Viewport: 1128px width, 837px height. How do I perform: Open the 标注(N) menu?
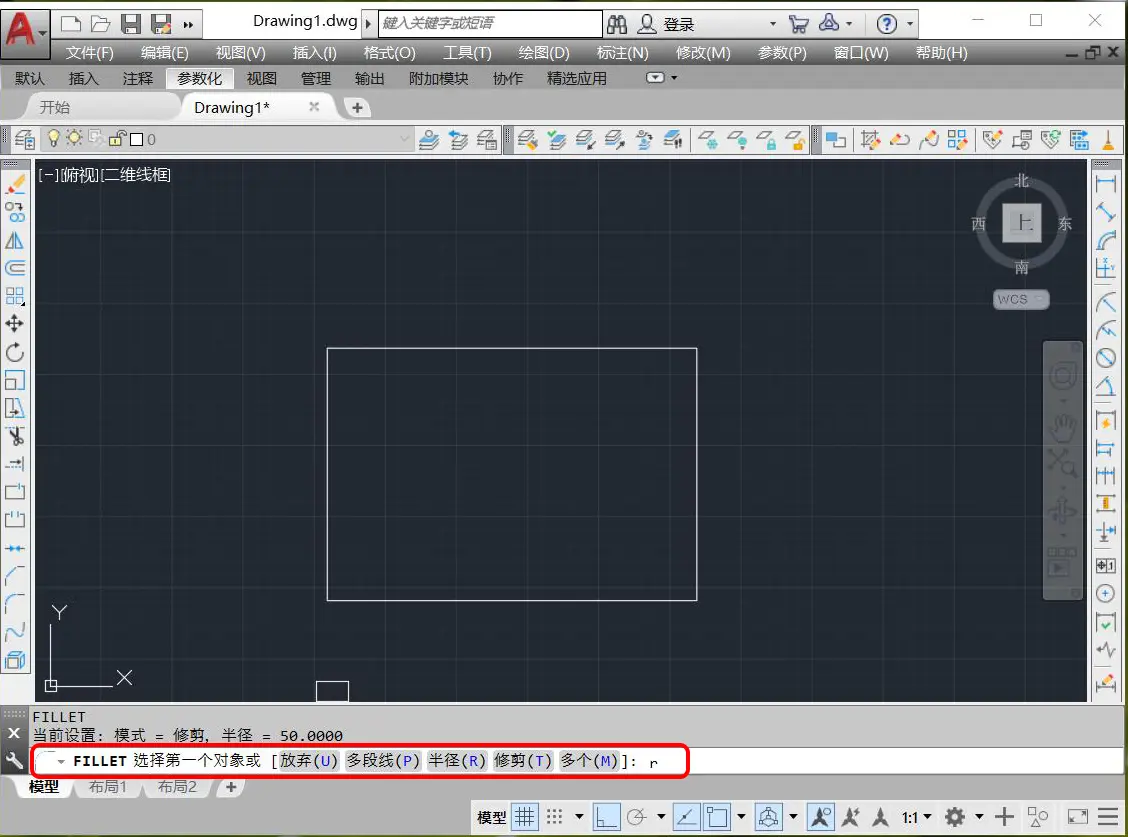622,53
